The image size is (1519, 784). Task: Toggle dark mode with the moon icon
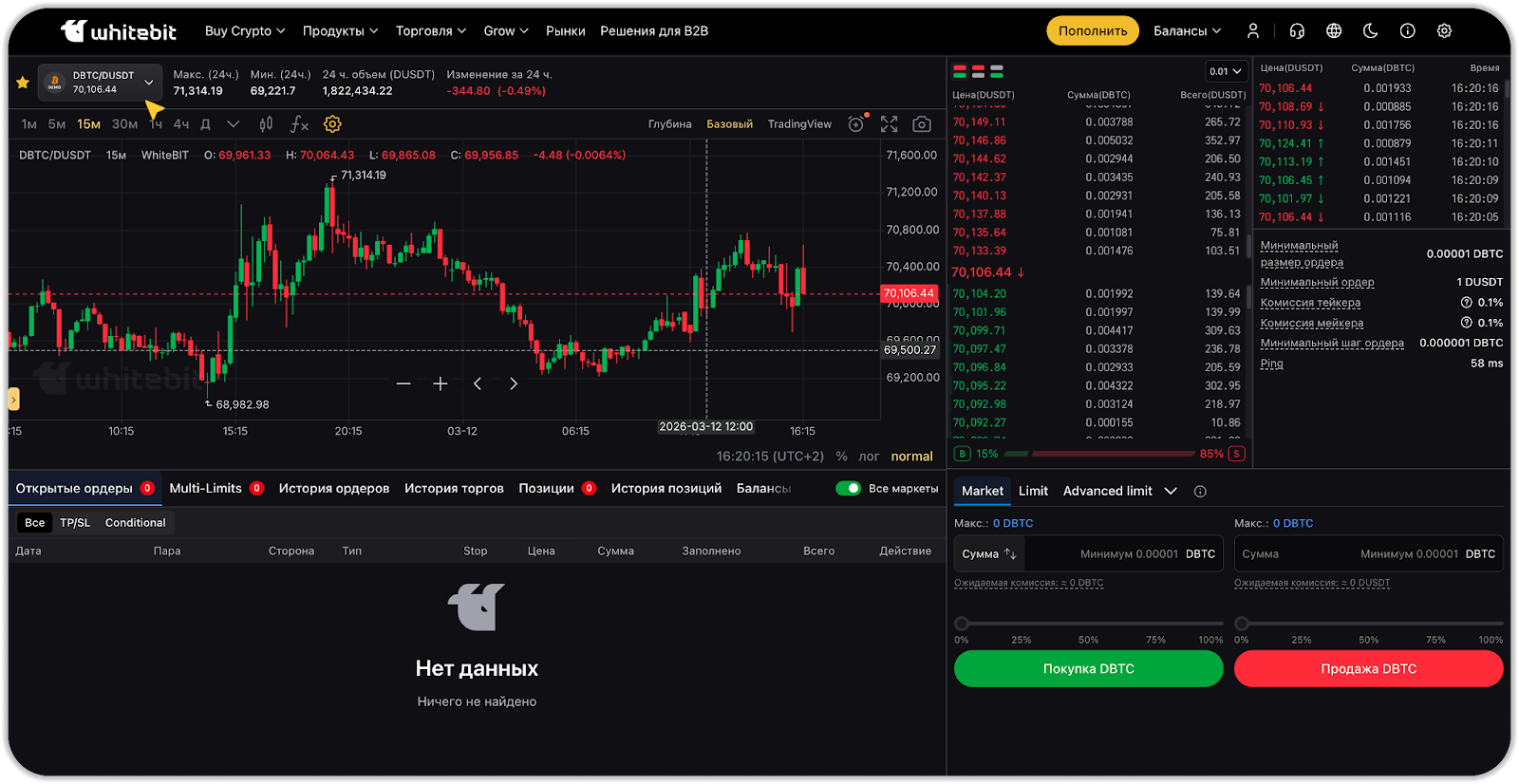1370,31
